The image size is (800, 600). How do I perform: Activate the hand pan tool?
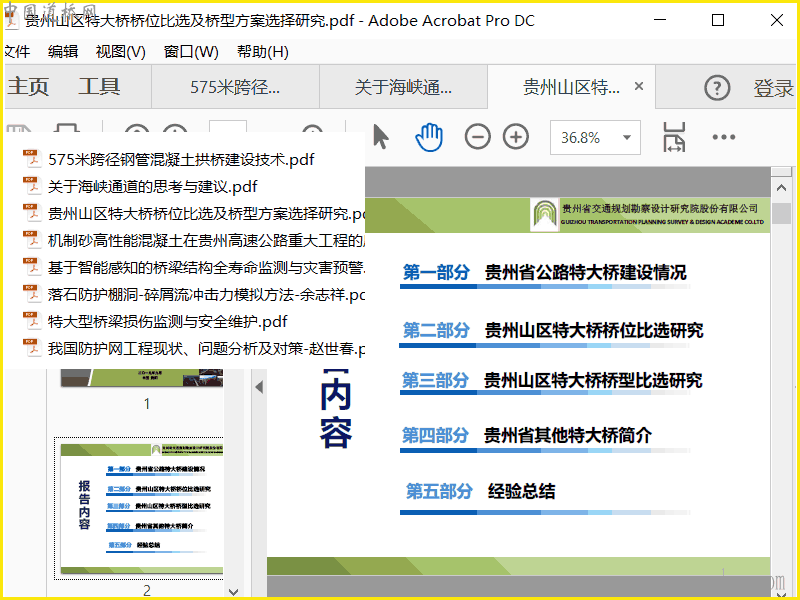pos(429,137)
